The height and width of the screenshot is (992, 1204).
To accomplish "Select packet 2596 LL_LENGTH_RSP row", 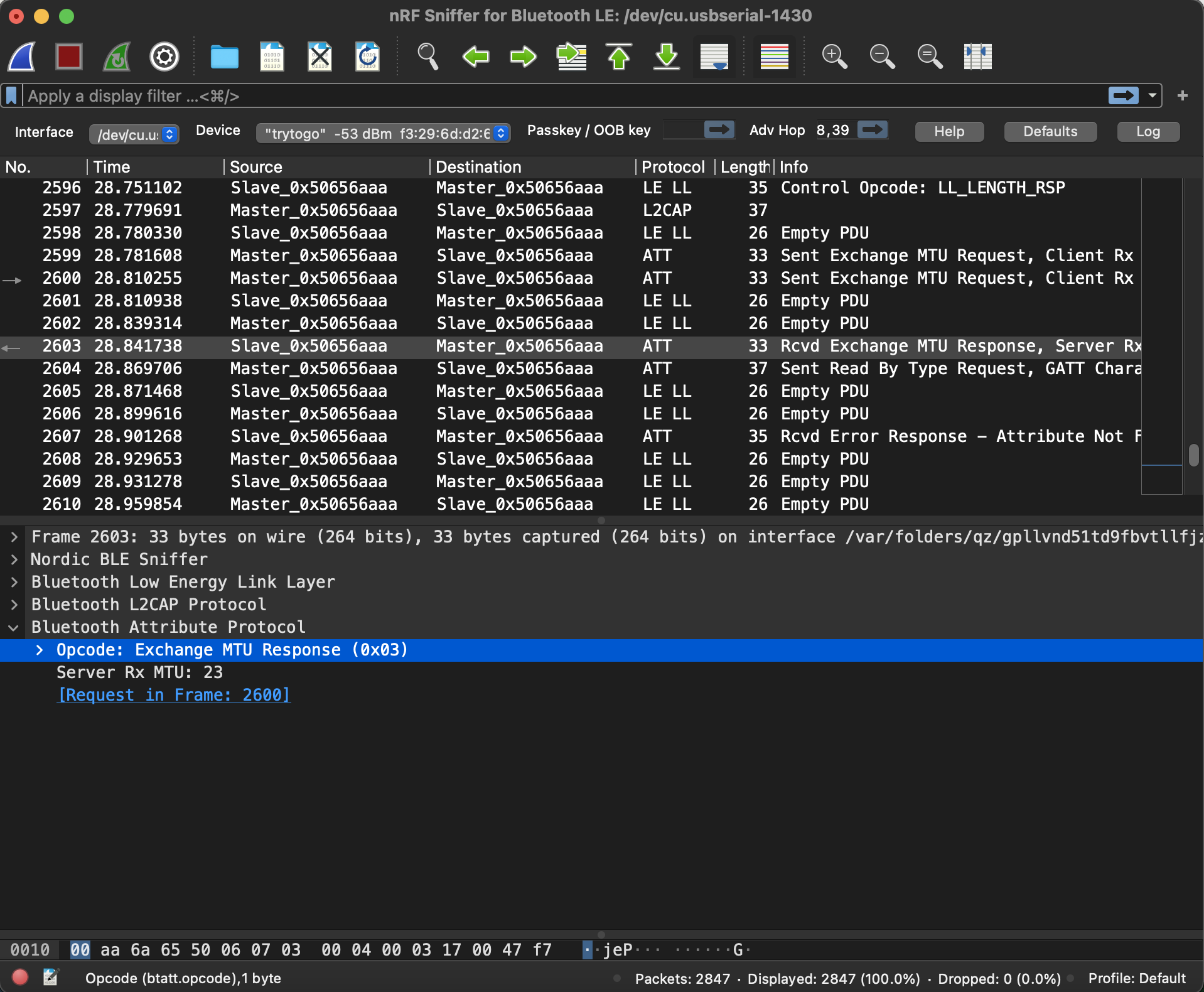I will point(570,188).
